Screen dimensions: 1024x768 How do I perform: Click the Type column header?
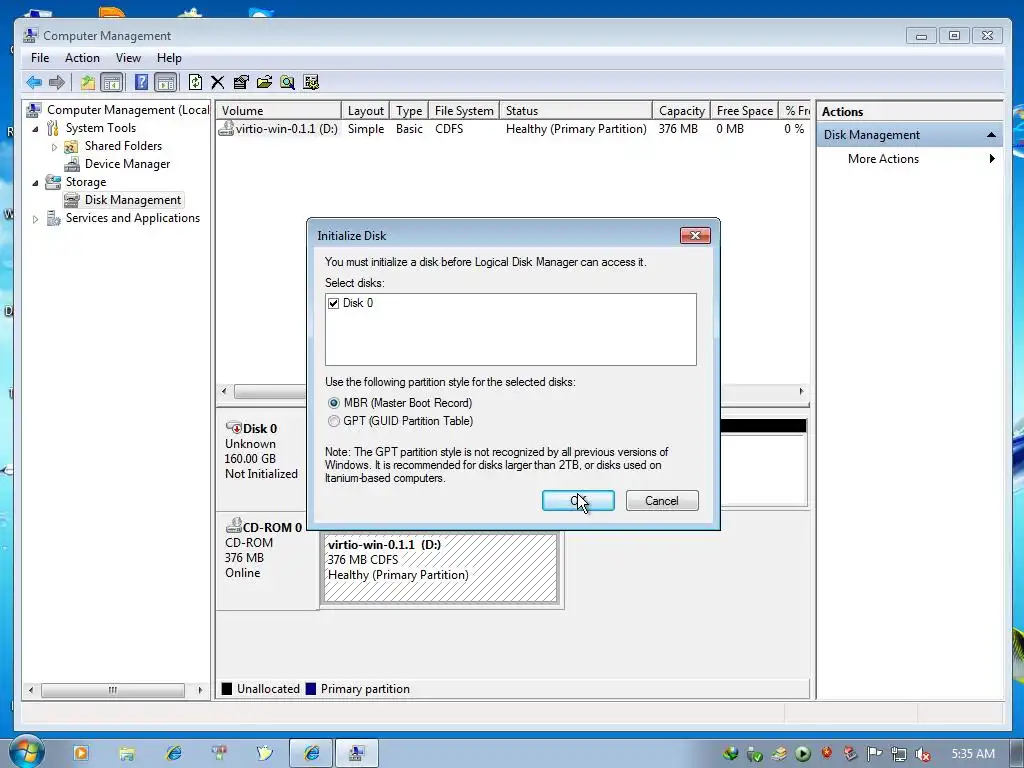(409, 111)
